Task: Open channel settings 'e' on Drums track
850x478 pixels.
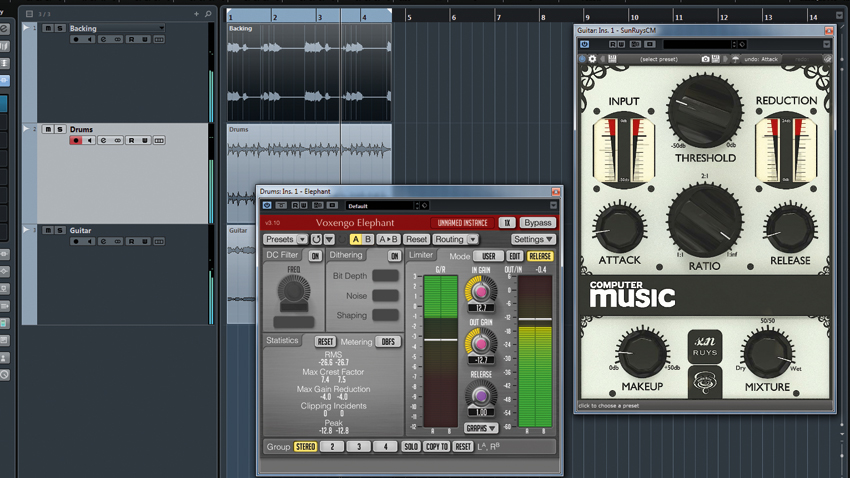Action: point(103,140)
